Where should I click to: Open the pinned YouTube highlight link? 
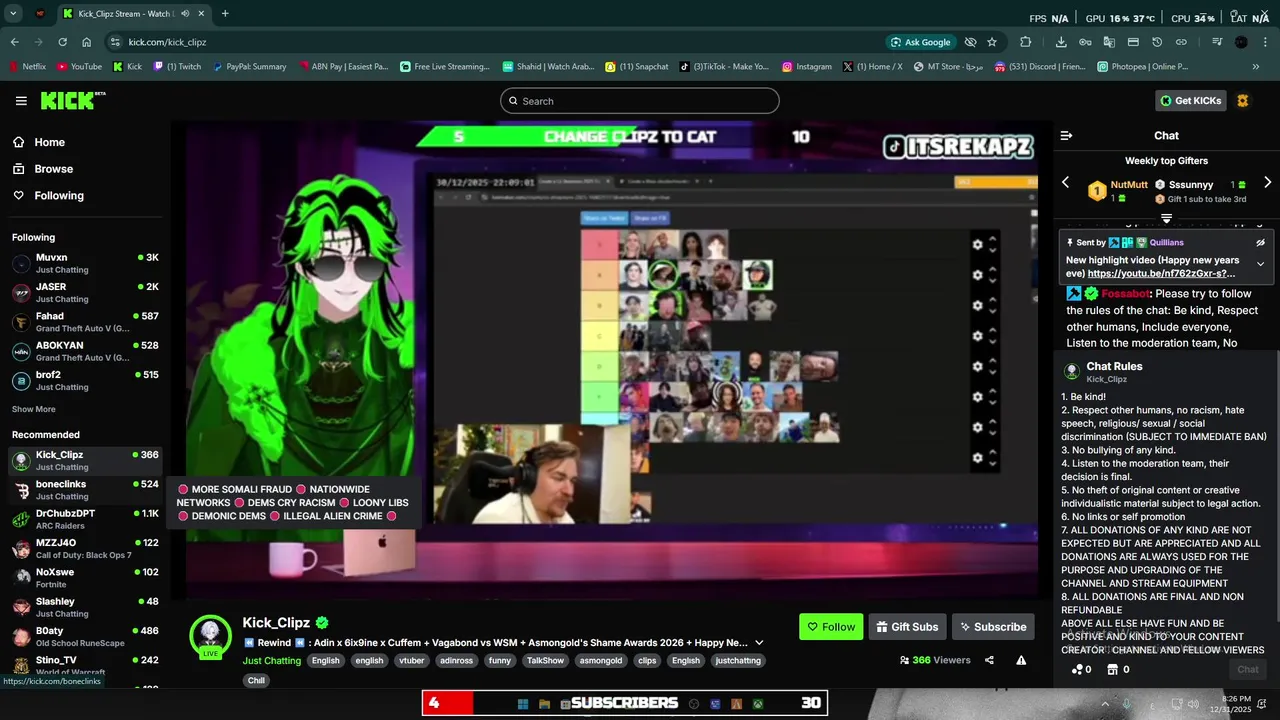[x=1161, y=274]
